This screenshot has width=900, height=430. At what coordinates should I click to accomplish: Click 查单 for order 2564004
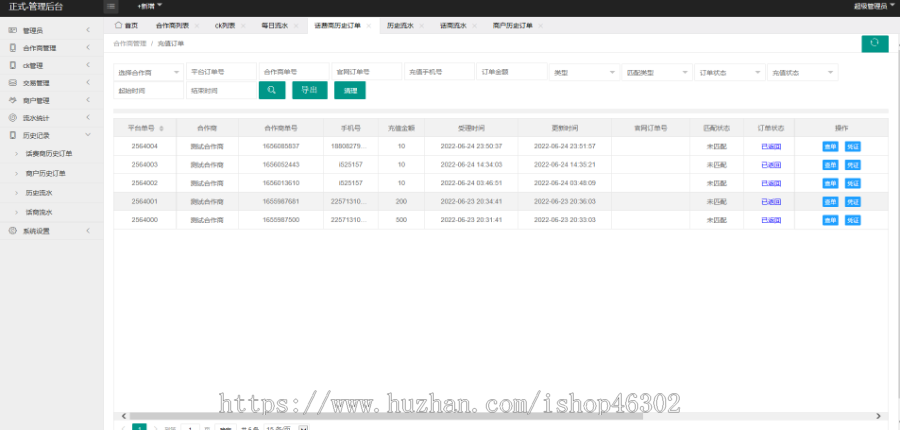830,146
